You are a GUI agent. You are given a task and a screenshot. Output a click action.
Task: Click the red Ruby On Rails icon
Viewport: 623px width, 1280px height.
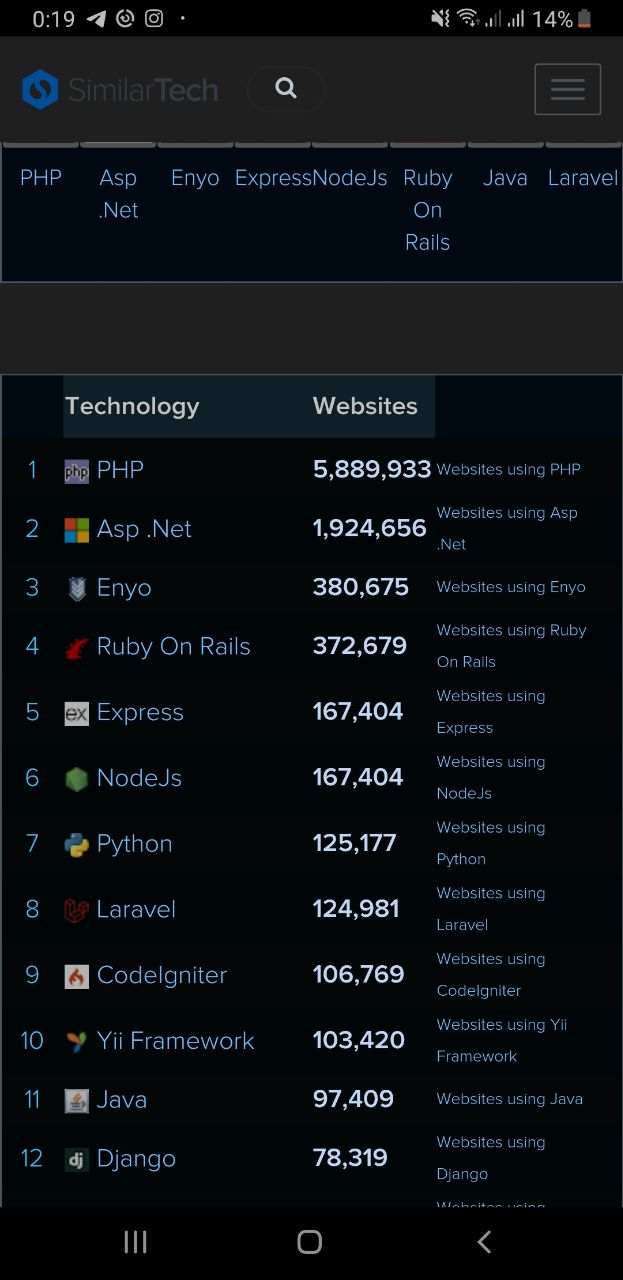point(77,648)
